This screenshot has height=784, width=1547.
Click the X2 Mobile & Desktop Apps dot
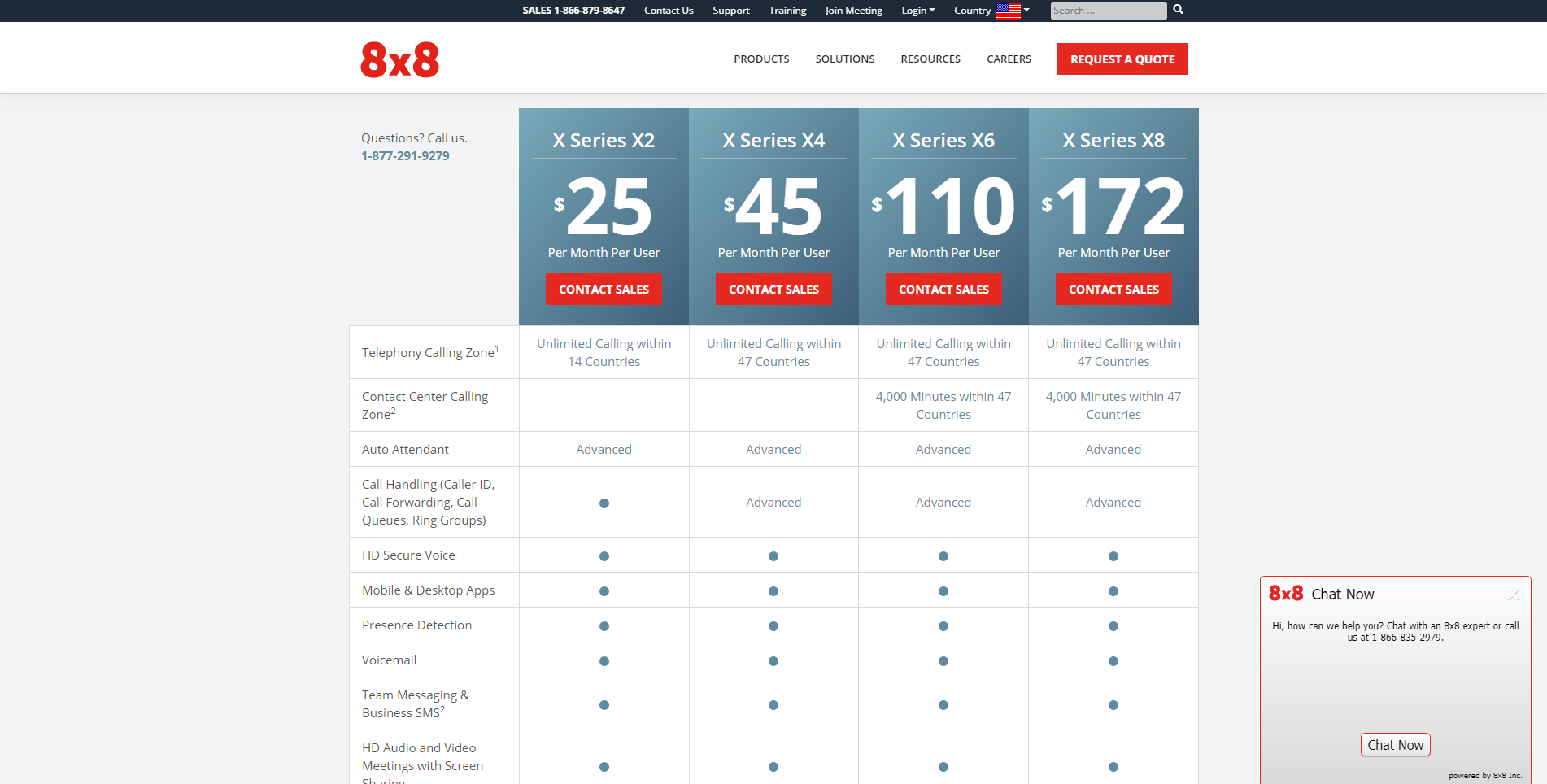604,591
